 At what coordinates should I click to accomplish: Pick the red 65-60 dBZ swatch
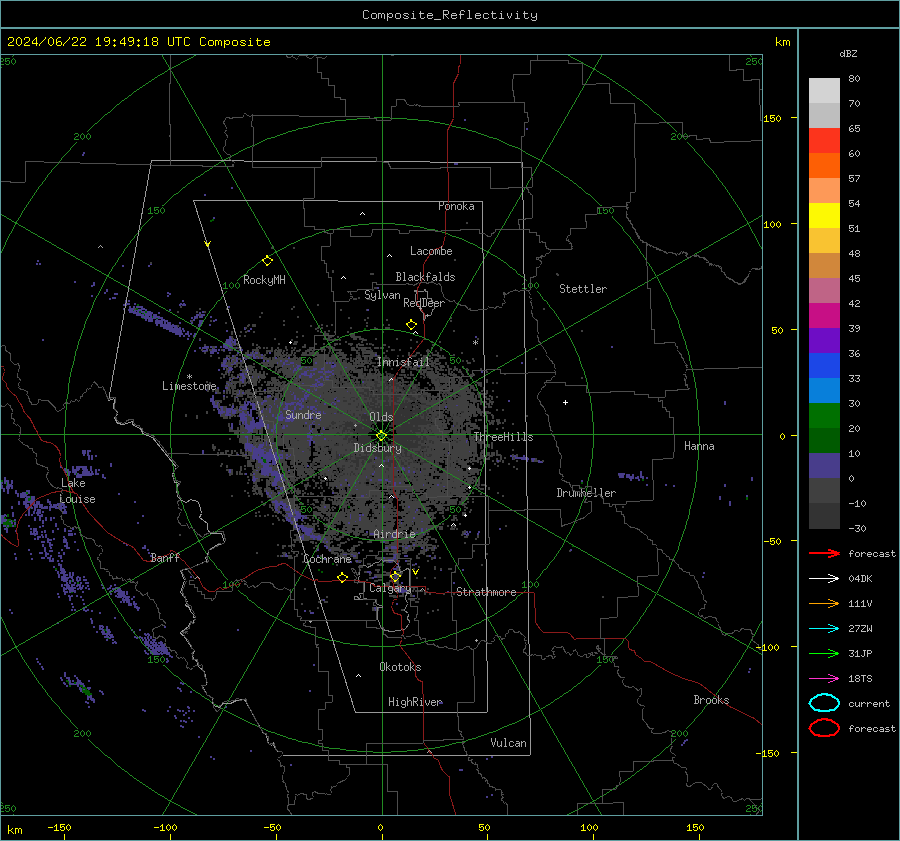pyautogui.click(x=824, y=141)
